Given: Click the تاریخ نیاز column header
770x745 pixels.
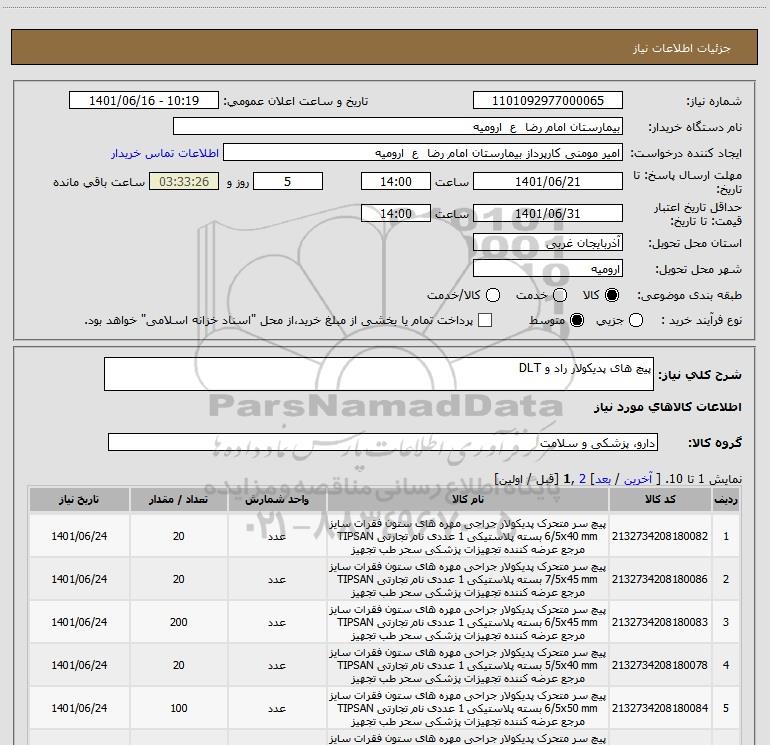Looking at the screenshot, I should click(x=79, y=499).
